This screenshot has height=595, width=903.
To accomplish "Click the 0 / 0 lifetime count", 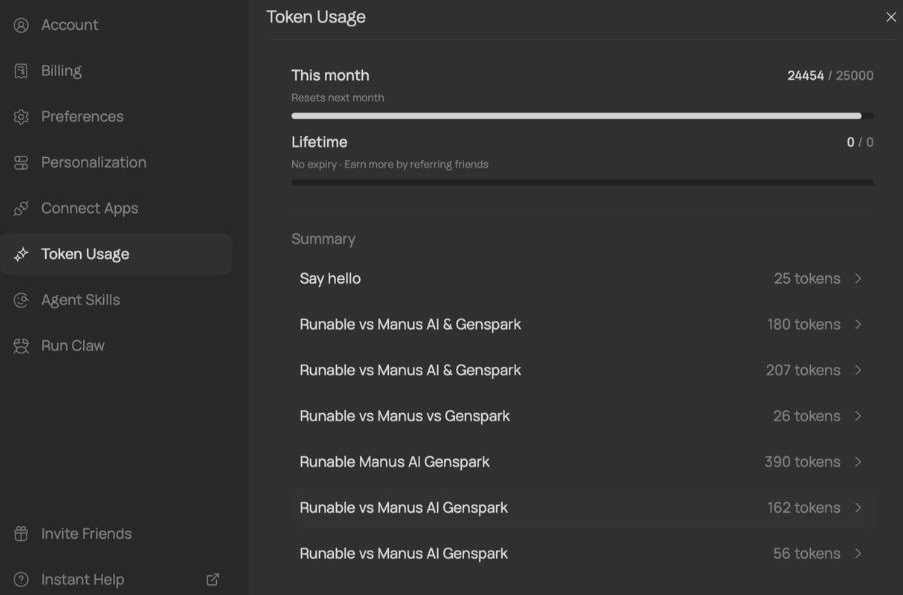I will [860, 142].
